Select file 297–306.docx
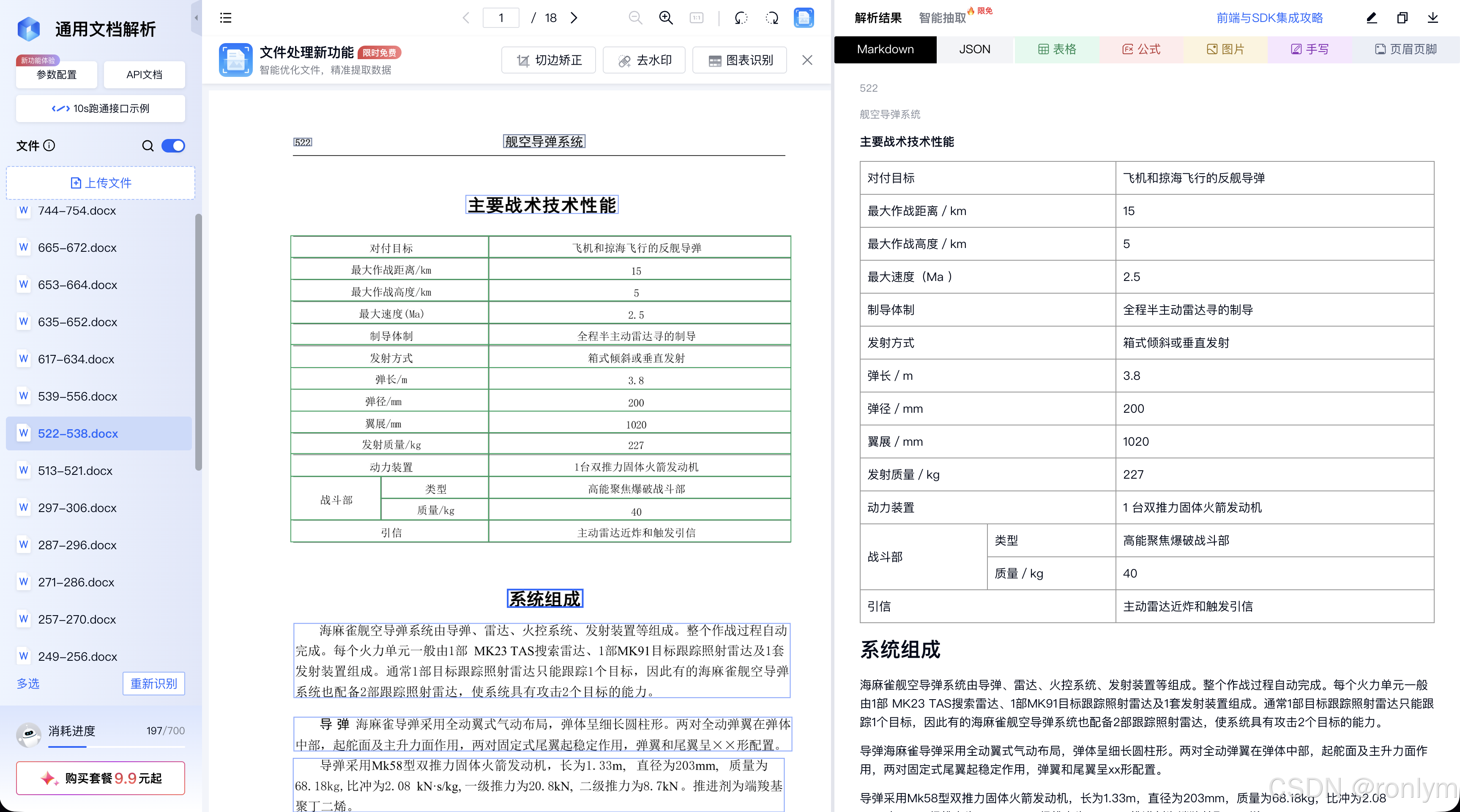 pos(99,508)
